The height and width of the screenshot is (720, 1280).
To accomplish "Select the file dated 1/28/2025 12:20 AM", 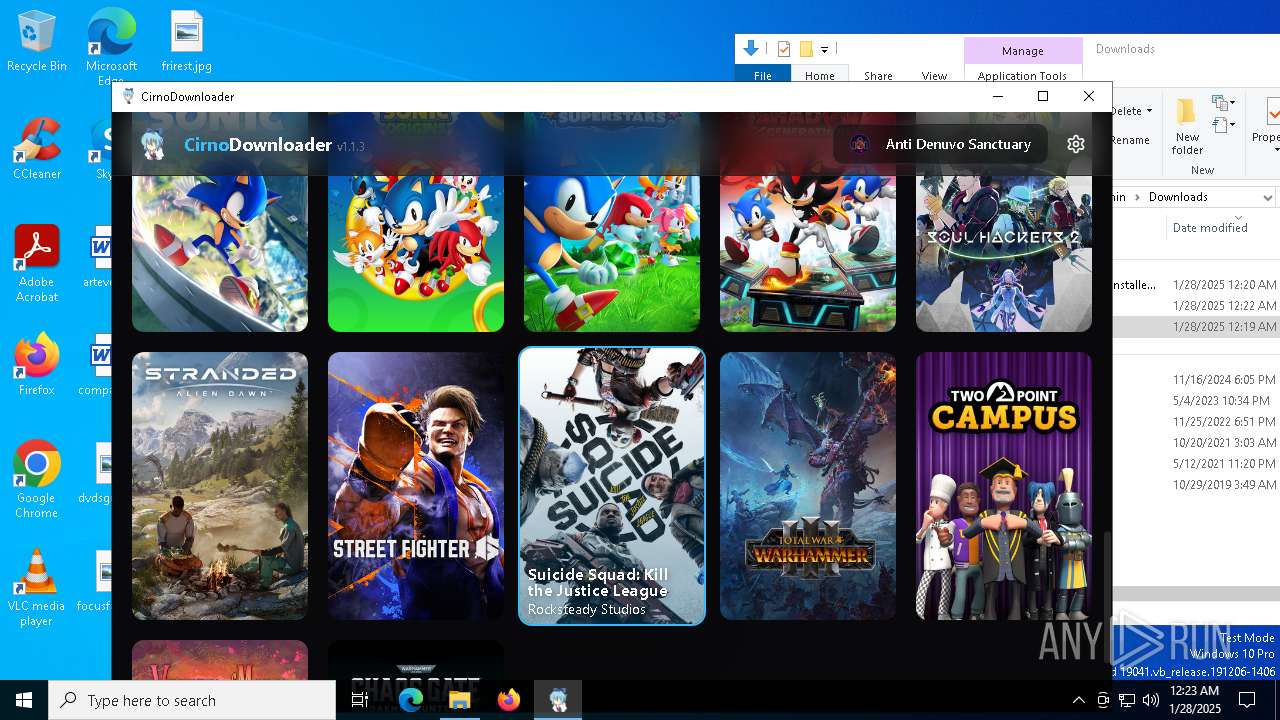I will click(1196, 285).
